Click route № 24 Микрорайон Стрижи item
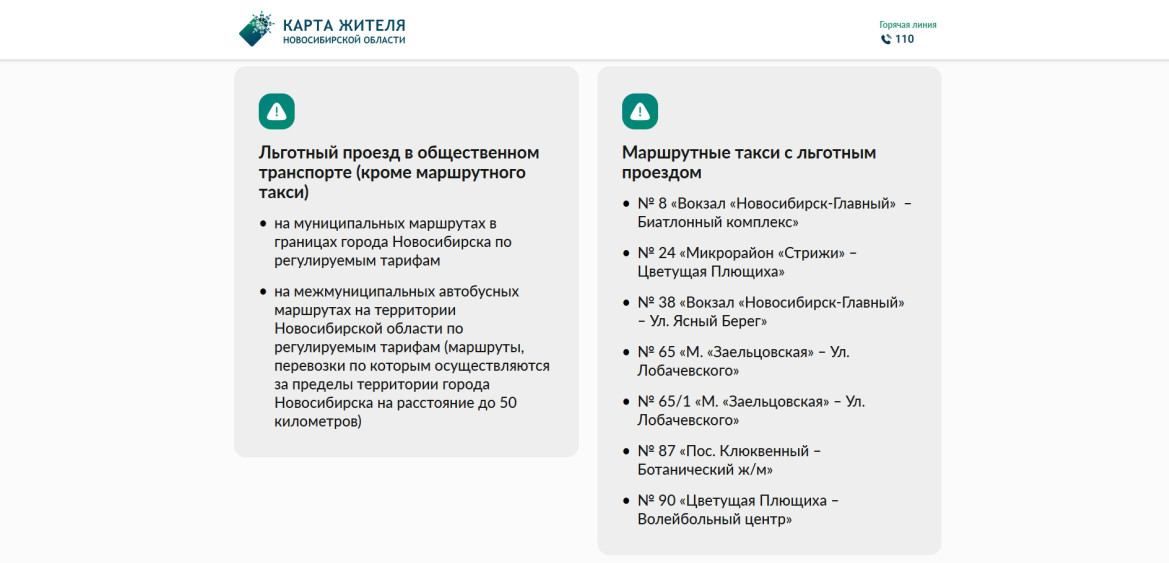This screenshot has width=1169, height=563. pyautogui.click(x=748, y=262)
